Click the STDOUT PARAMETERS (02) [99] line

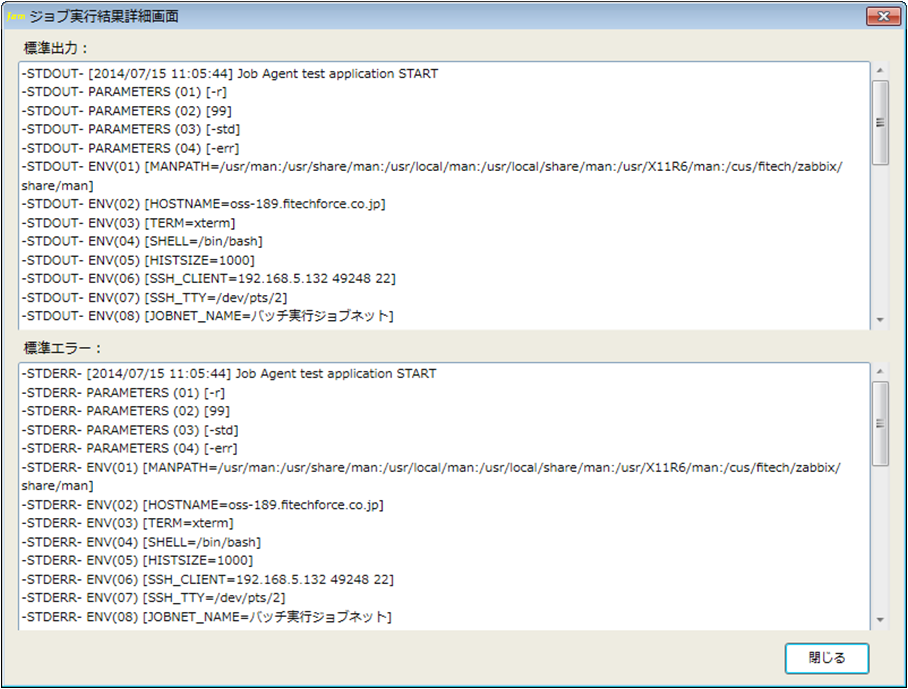pos(127,111)
